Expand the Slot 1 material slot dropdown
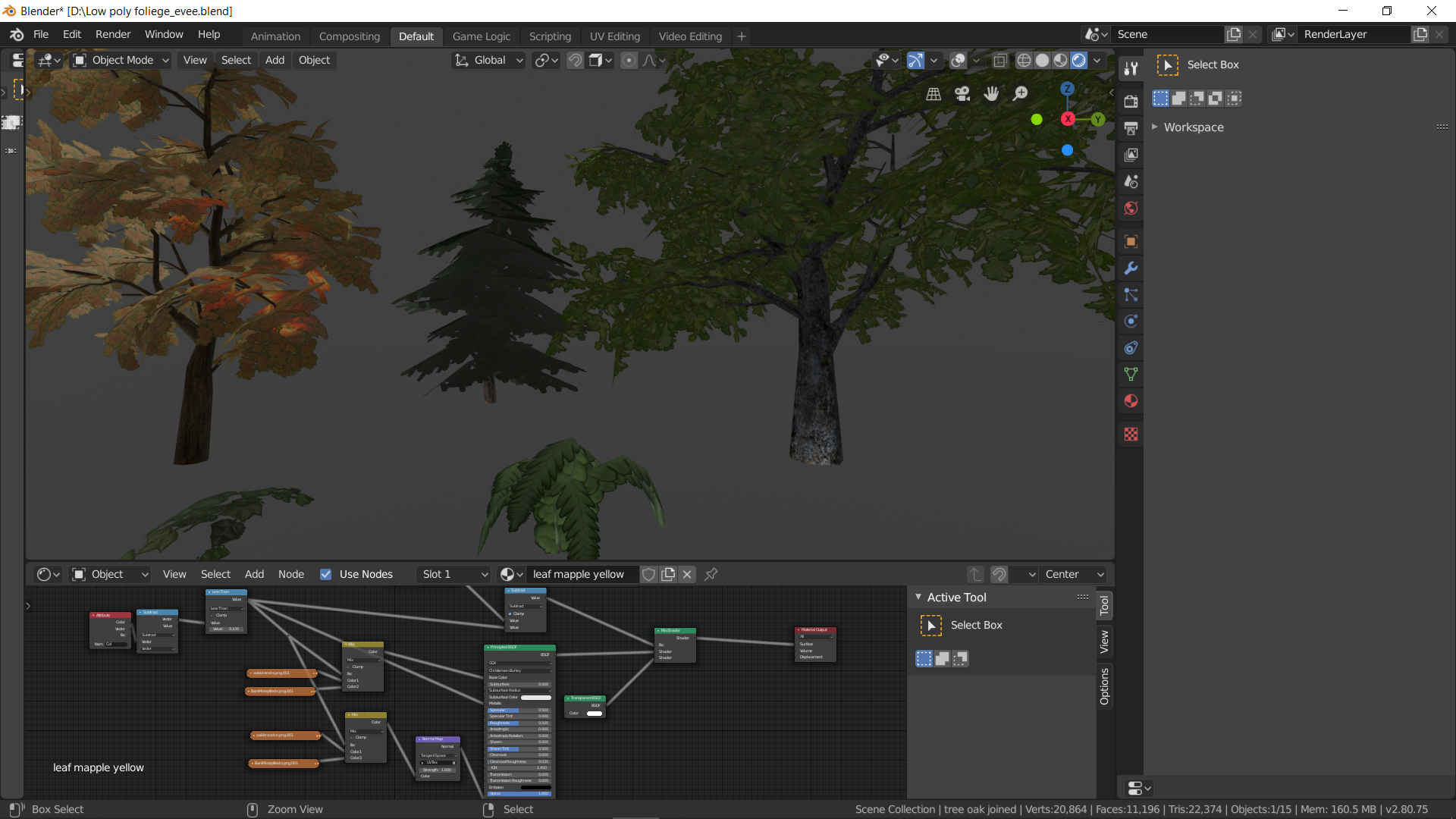This screenshot has height=819, width=1456. click(x=453, y=574)
